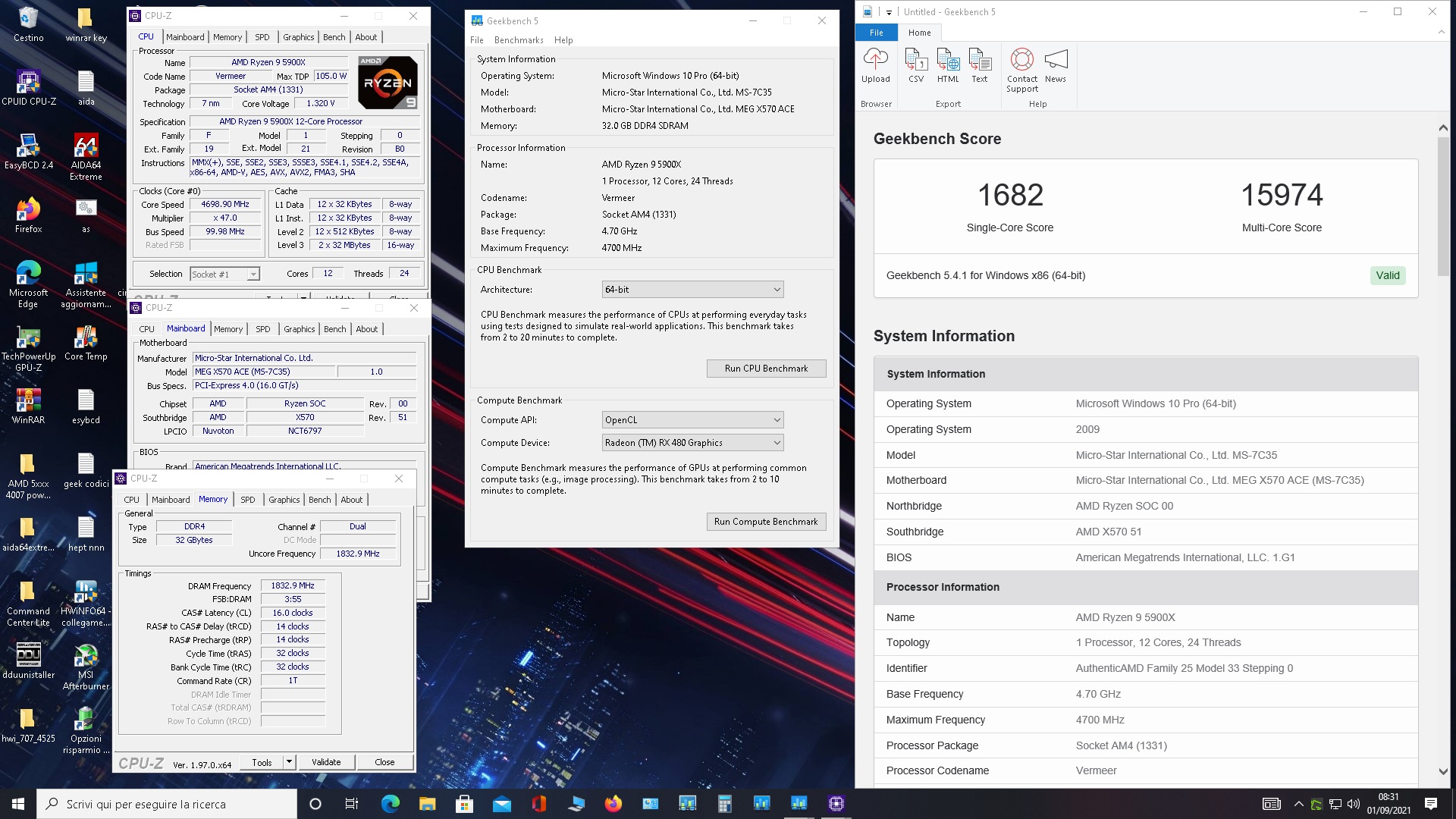Export results as CSV
1456x819 pixels.
(916, 65)
